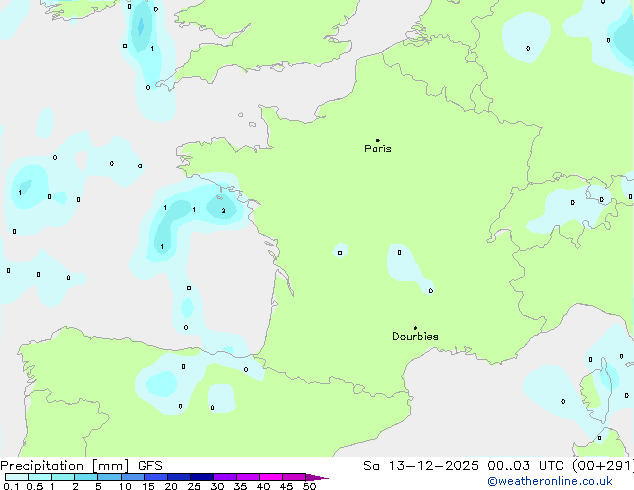Image resolution: width=634 pixels, height=490 pixels.
Task: Select the 1–2 mm legend color swatch
Action: point(63,477)
